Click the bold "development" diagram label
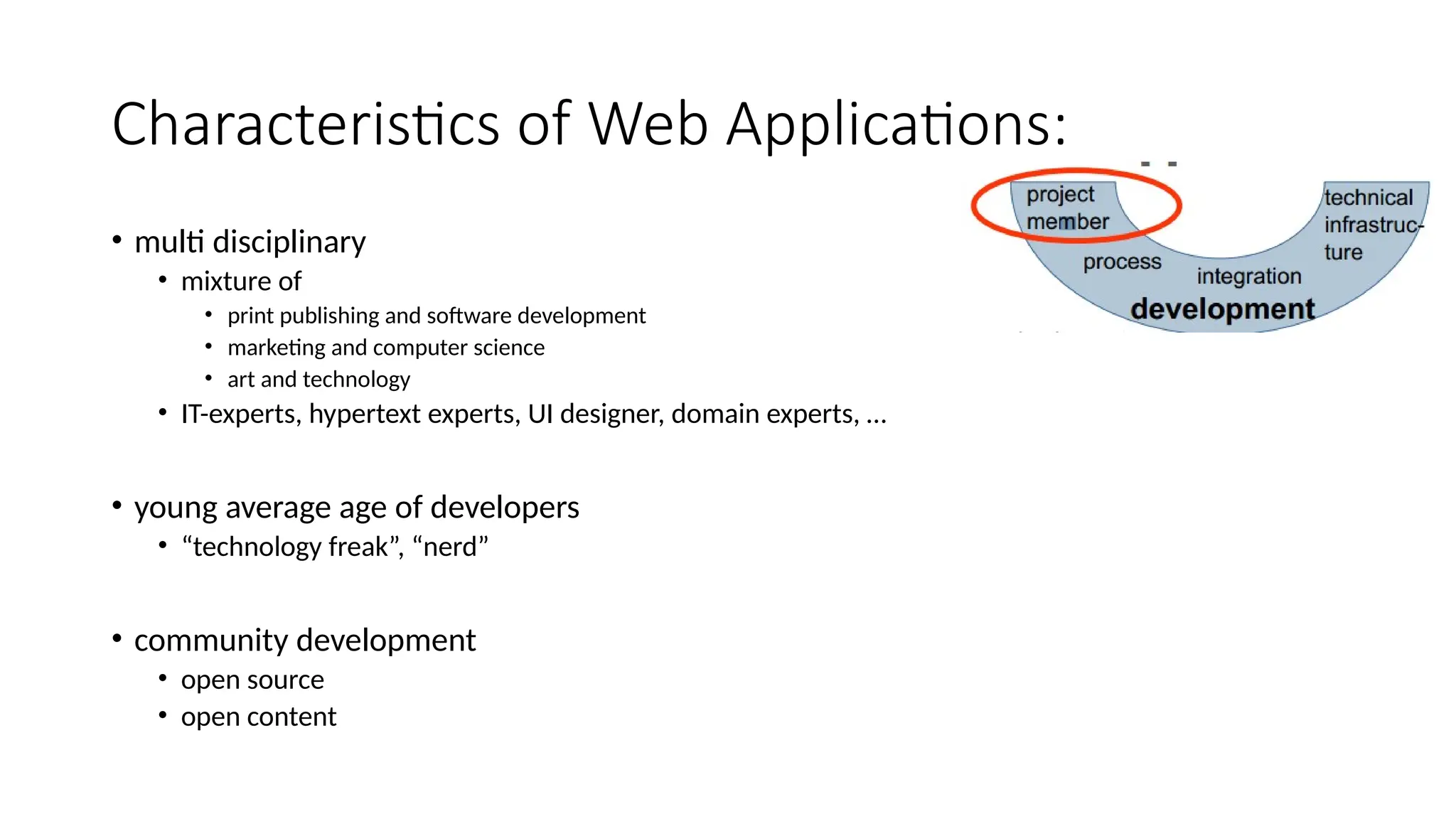The width and height of the screenshot is (1456, 819). pyautogui.click(x=1222, y=309)
